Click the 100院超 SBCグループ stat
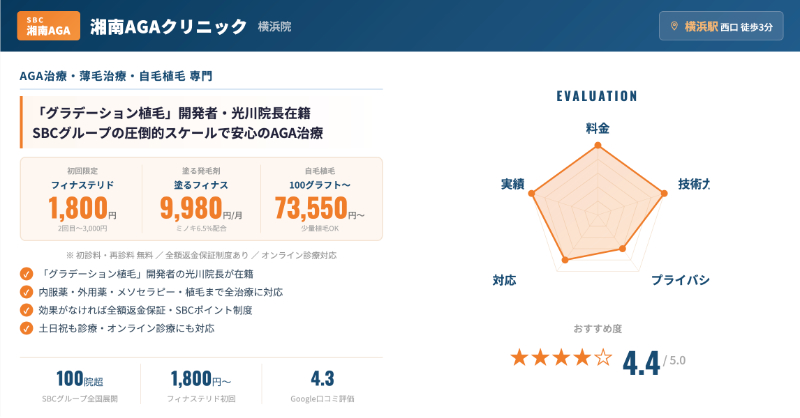 (x=82, y=385)
